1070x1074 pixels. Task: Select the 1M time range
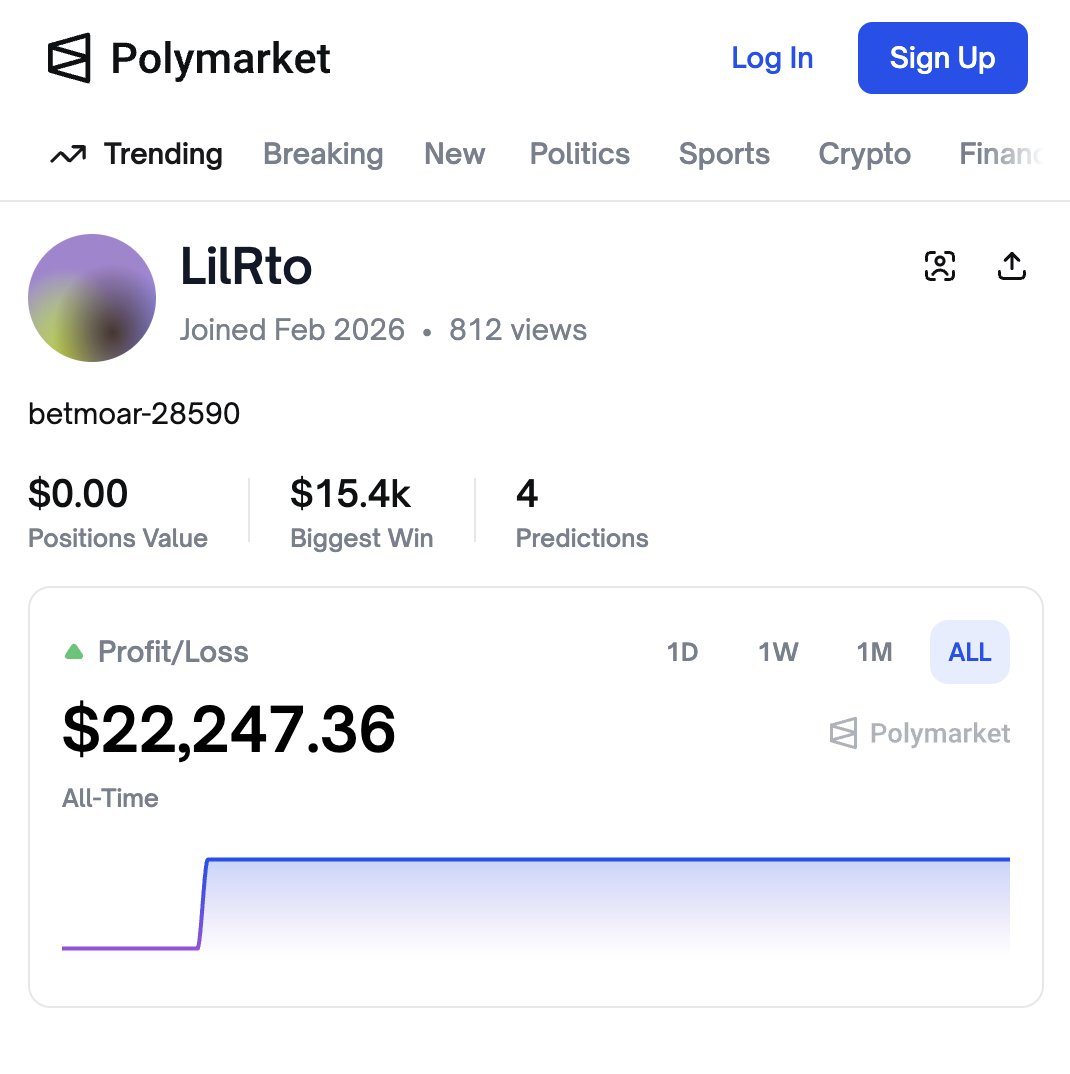click(875, 652)
